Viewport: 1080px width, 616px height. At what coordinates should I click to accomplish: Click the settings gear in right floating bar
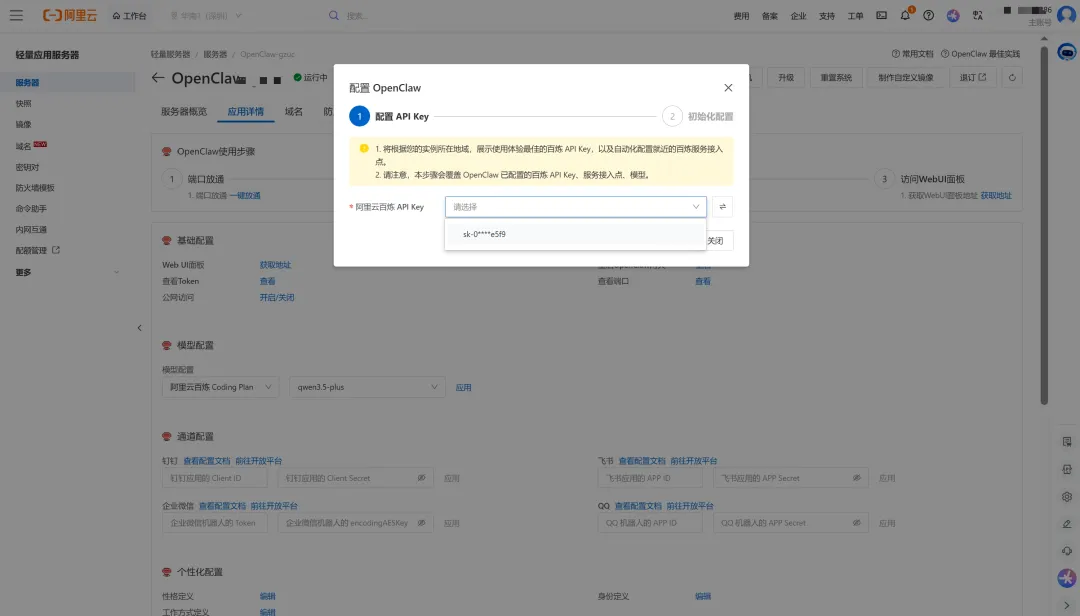(1067, 496)
